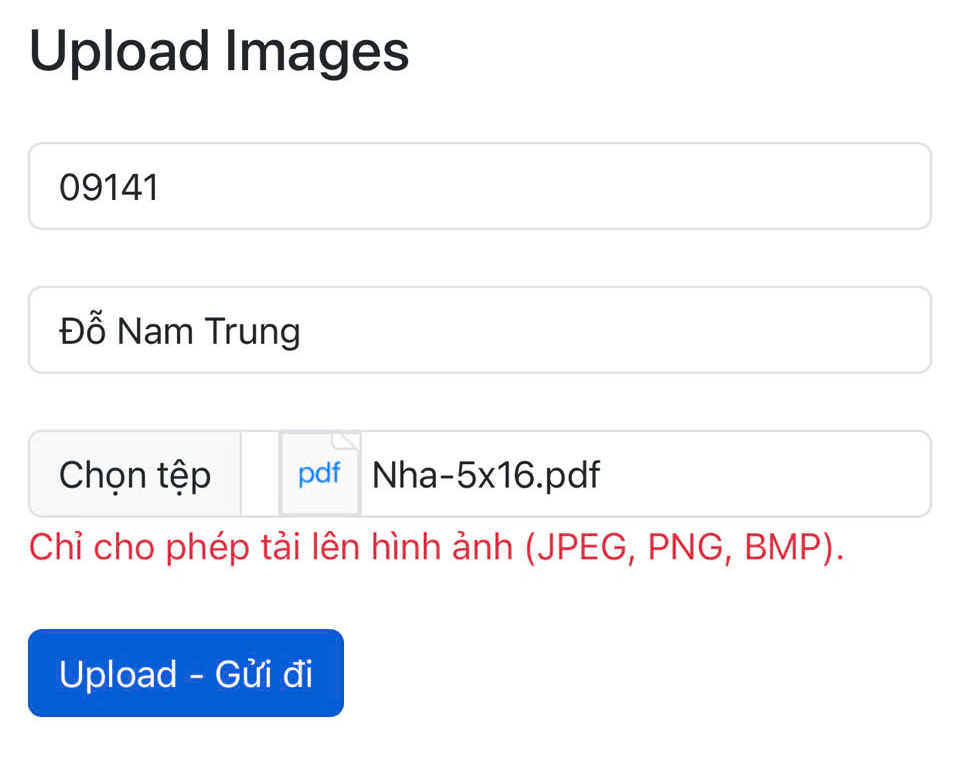955x777 pixels.
Task: Click the pdf file type icon
Action: pos(319,474)
